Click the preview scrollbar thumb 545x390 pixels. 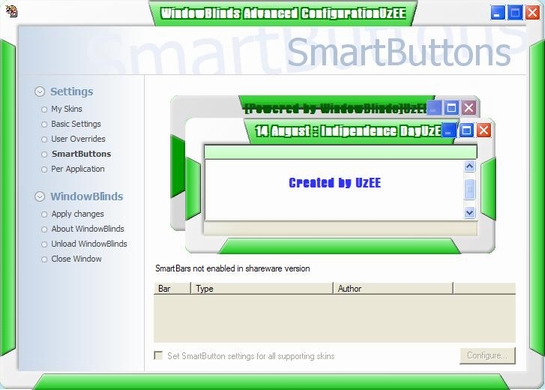[470, 189]
